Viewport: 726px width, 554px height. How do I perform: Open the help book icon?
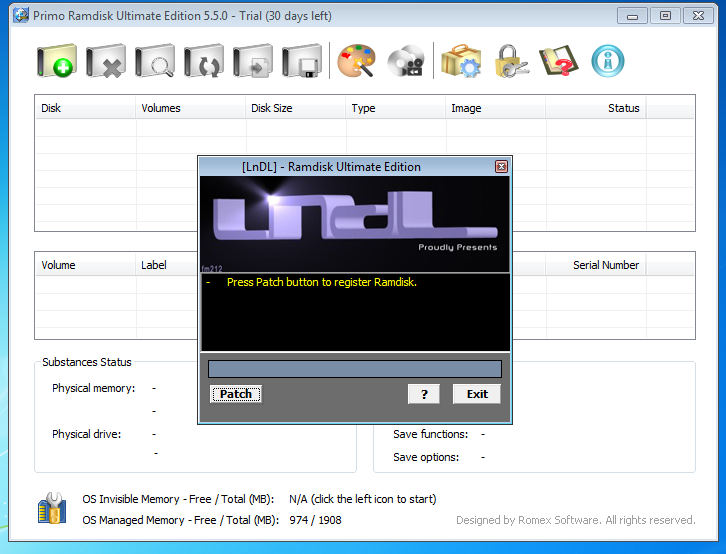pyautogui.click(x=559, y=61)
